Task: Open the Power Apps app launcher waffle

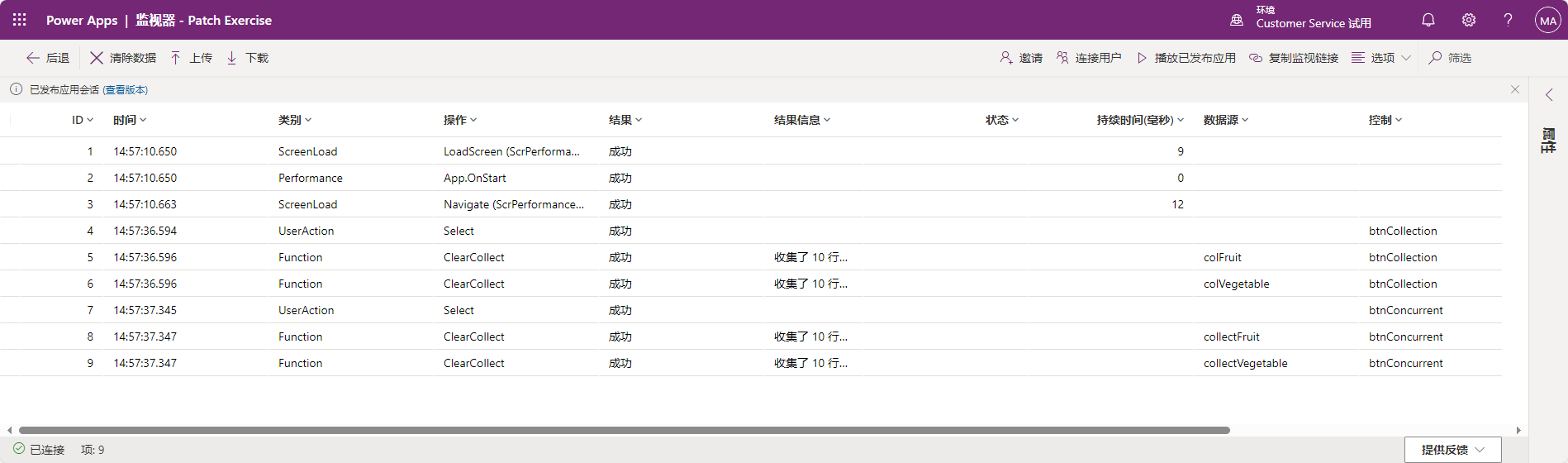Action: [x=20, y=20]
